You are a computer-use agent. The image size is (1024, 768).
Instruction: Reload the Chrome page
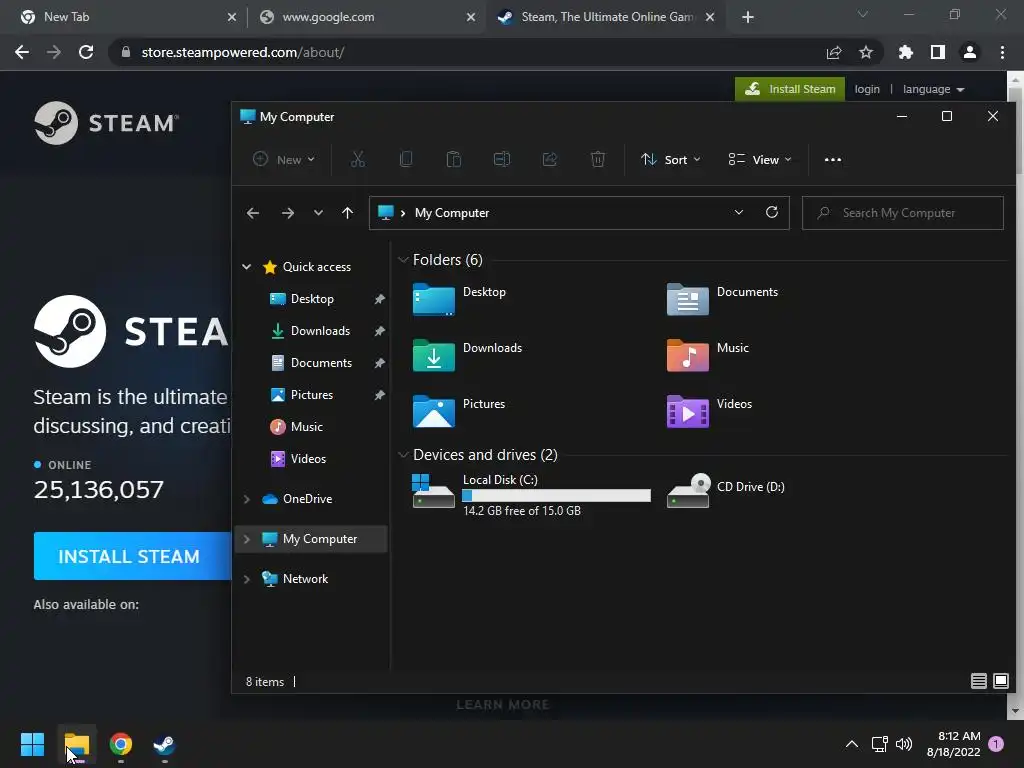pyautogui.click(x=86, y=52)
